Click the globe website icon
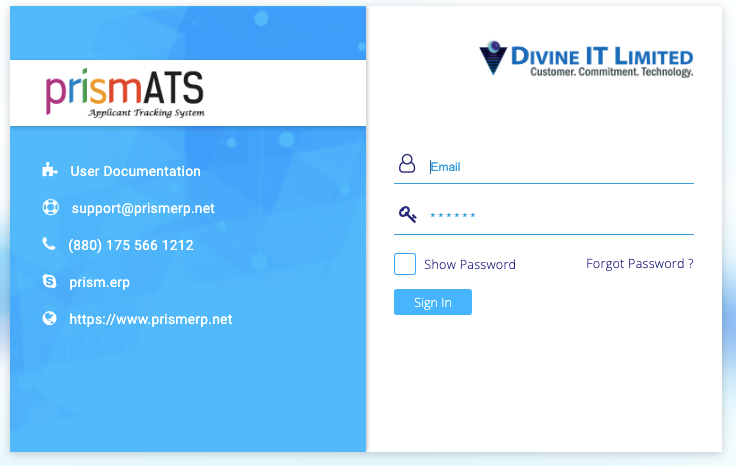 coord(49,318)
